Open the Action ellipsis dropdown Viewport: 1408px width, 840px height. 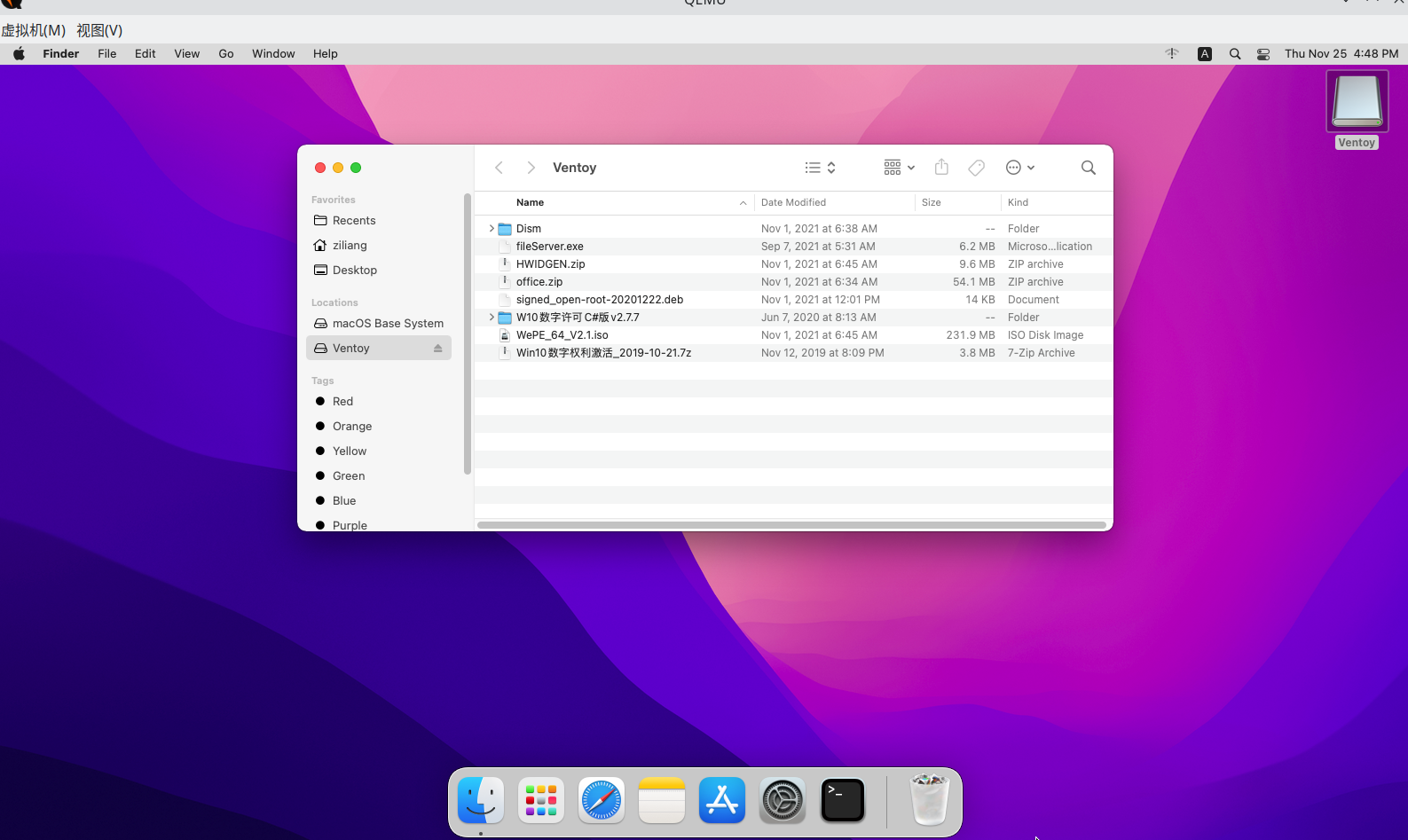pyautogui.click(x=1020, y=168)
